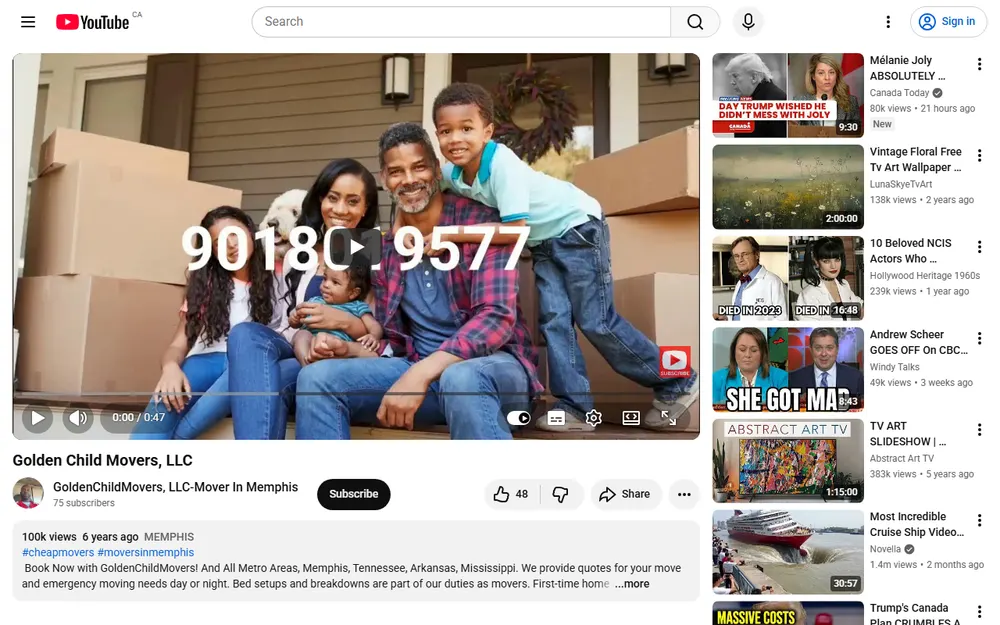1000x625 pixels.
Task: Open options menu for Mélanie Joly video
Action: click(979, 64)
